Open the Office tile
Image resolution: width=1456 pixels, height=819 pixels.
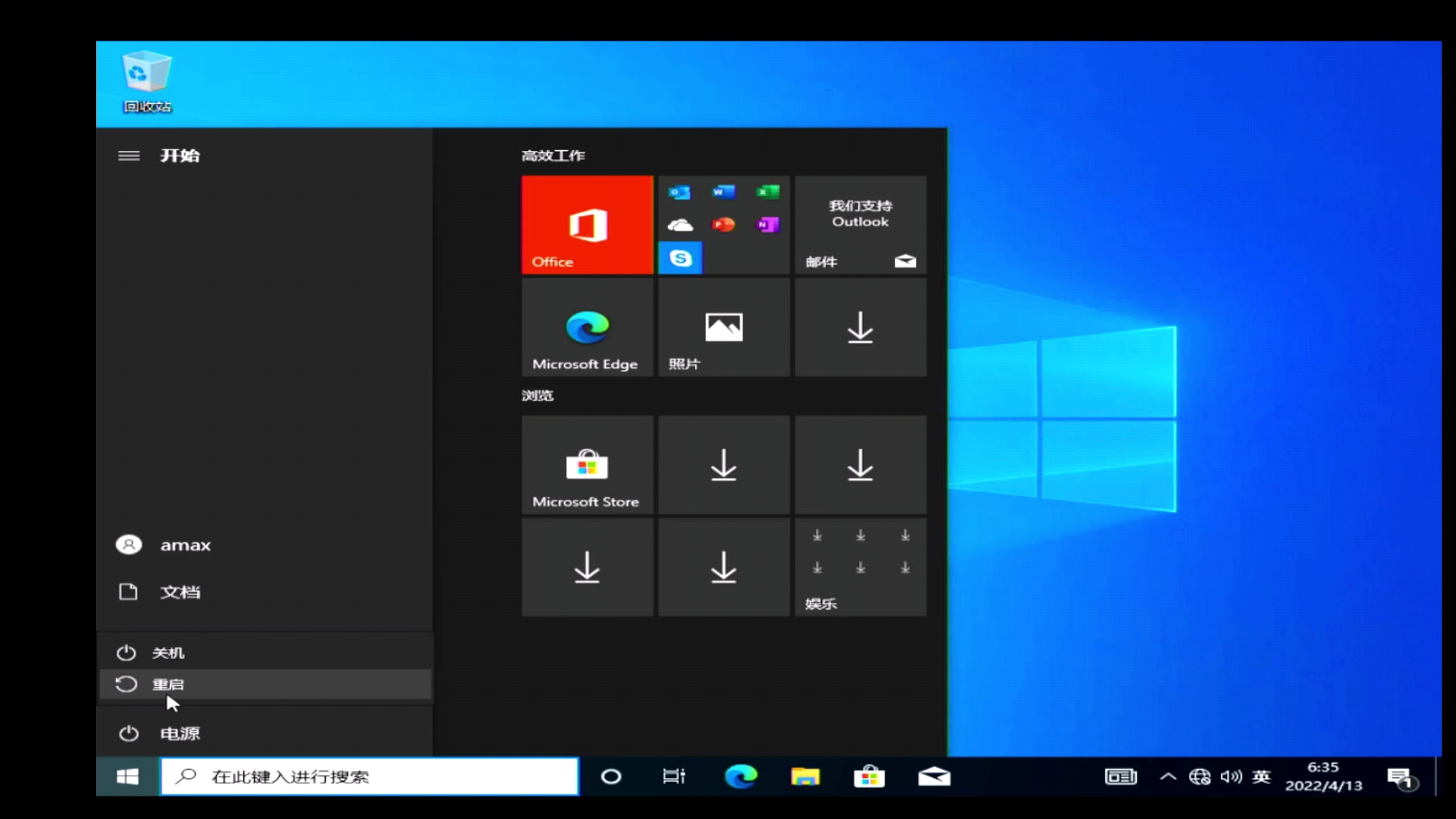click(587, 224)
